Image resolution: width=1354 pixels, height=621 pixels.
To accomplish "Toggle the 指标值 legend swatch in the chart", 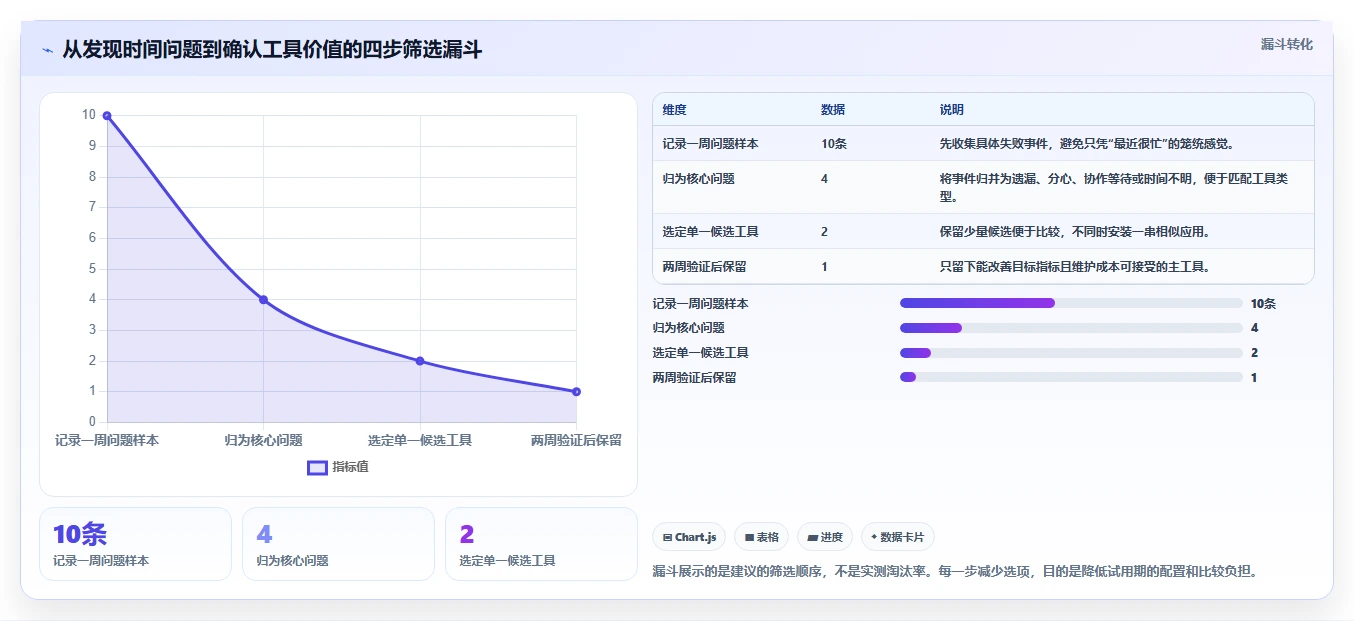I will pos(317,467).
